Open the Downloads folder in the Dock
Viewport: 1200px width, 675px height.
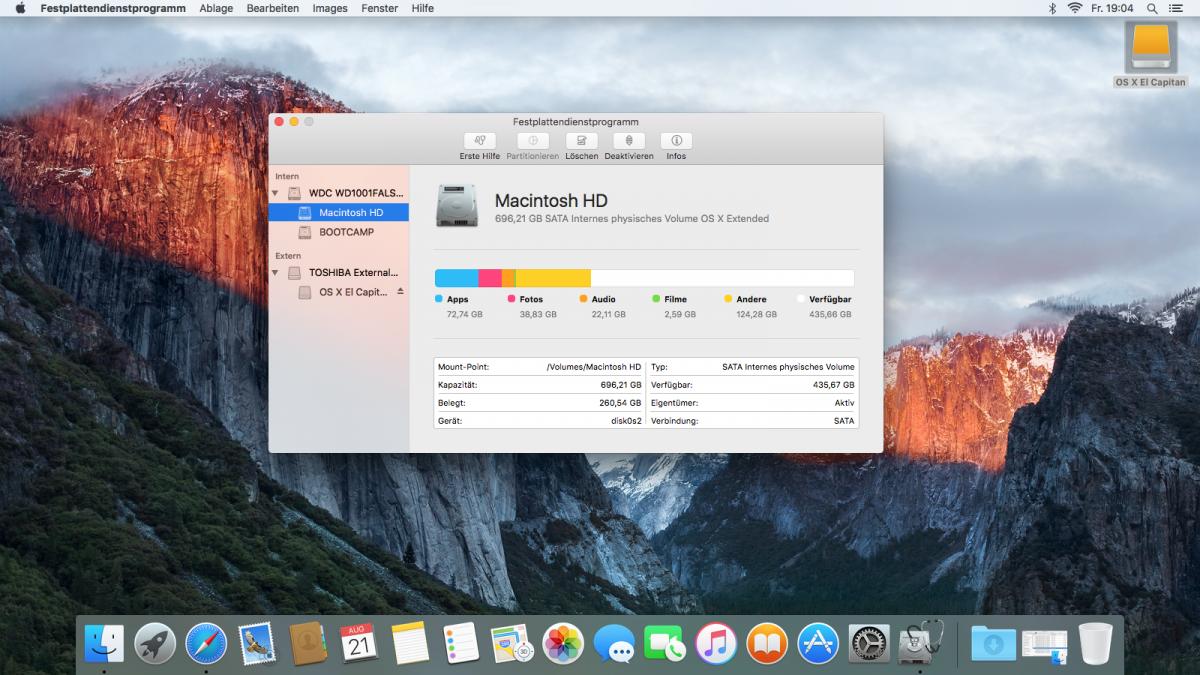[x=993, y=643]
